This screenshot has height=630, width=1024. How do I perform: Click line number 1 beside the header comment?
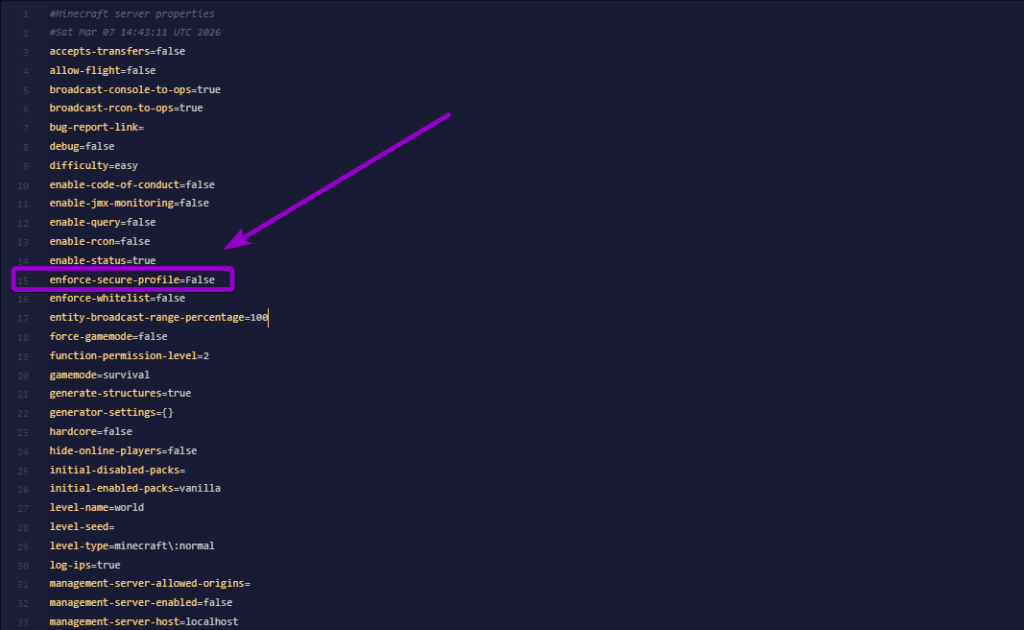pyautogui.click(x=25, y=13)
